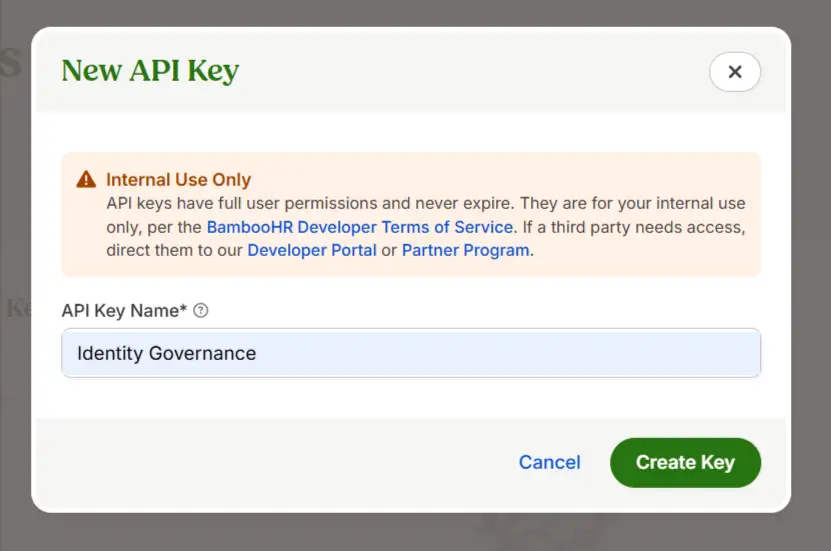This screenshot has height=551, width=831.
Task: Open BambooHR Developer Terms of Service link
Action: click(x=360, y=227)
